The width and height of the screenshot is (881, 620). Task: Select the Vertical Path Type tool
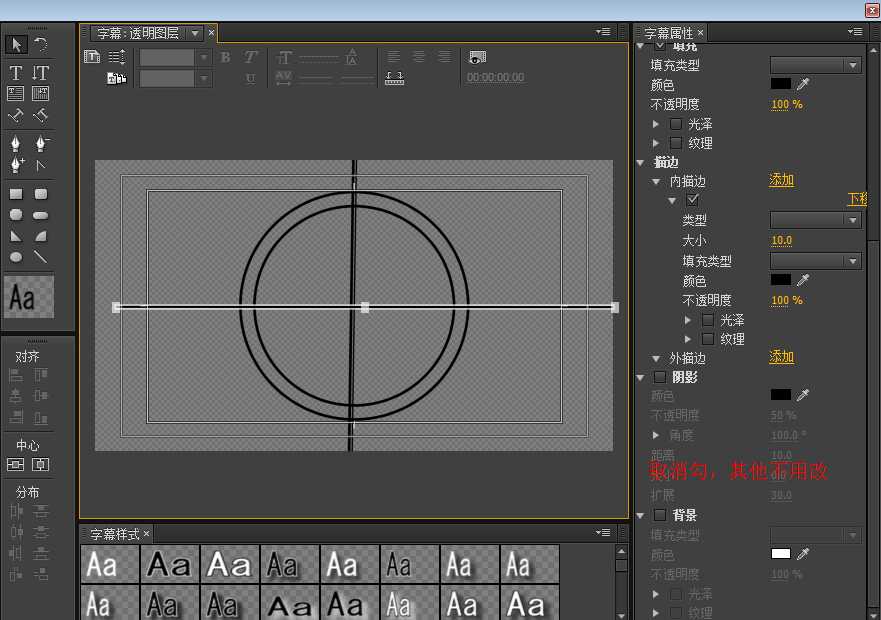pyautogui.click(x=40, y=116)
